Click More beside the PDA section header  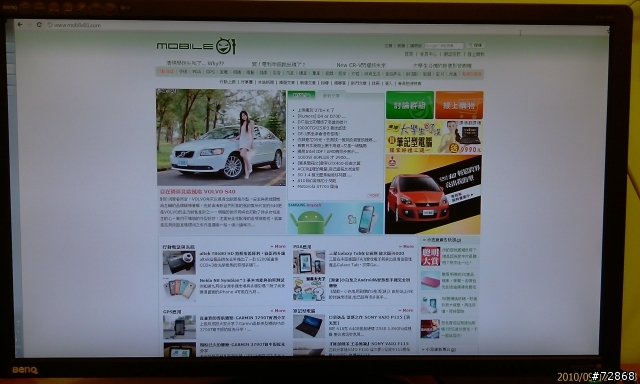pyautogui.click(x=406, y=246)
